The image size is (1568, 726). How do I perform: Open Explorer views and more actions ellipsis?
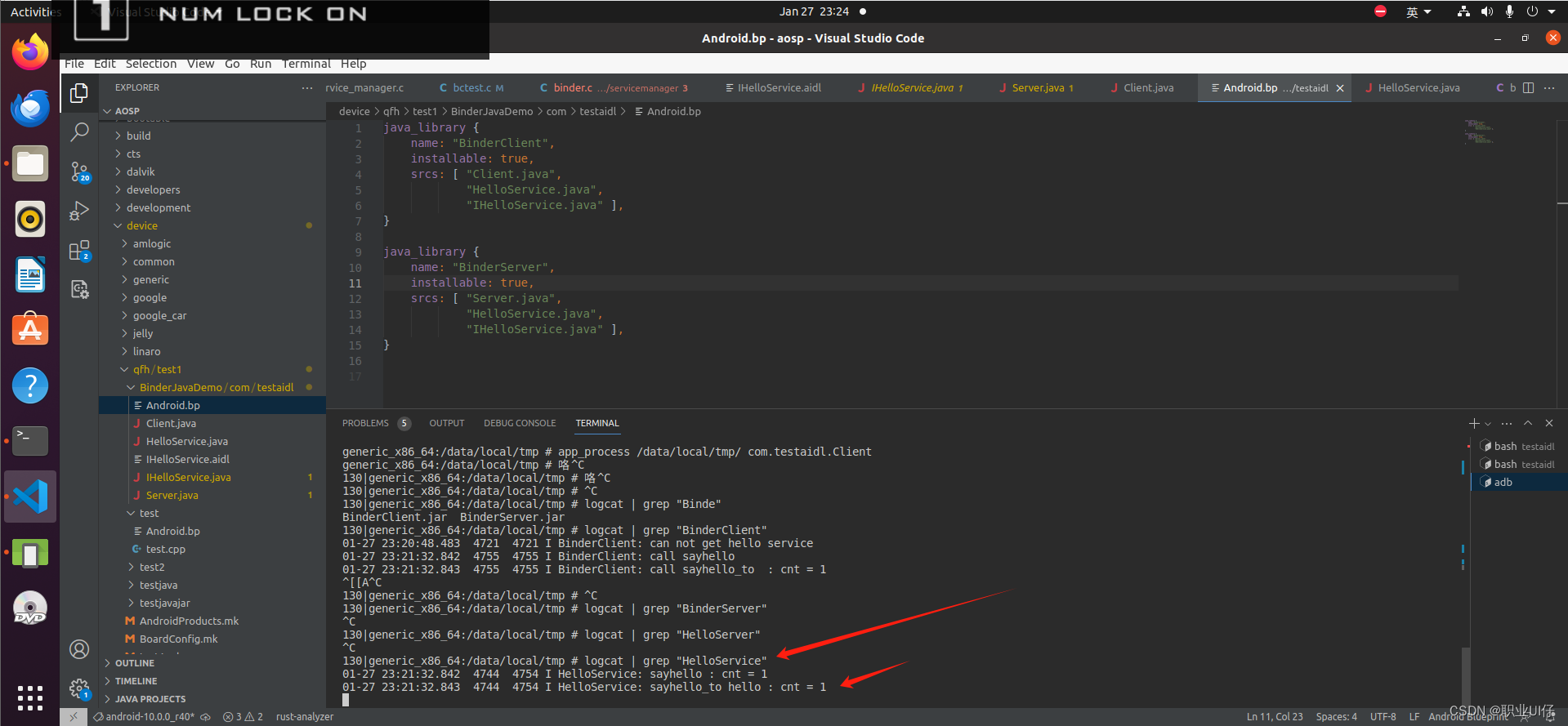(x=307, y=87)
